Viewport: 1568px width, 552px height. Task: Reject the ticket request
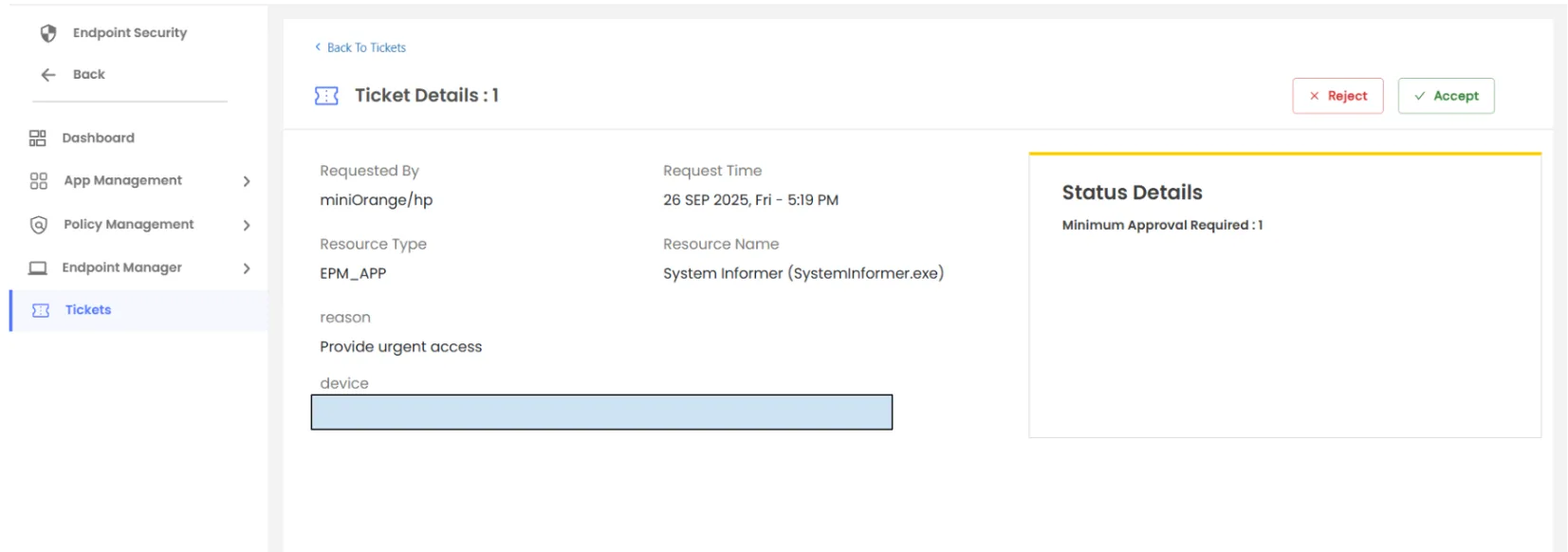click(x=1337, y=96)
